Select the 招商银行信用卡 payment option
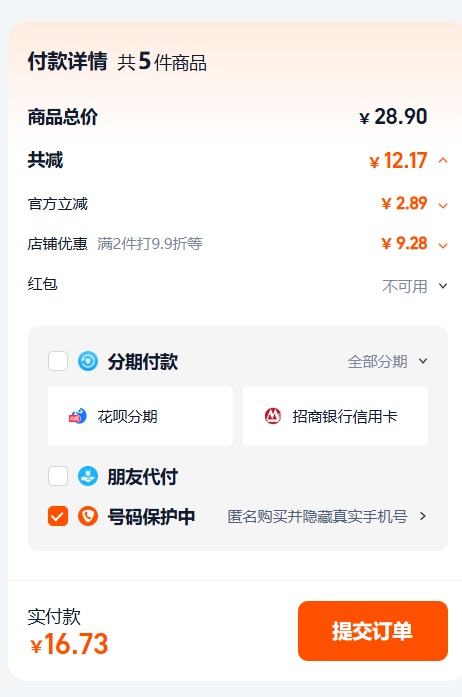Image resolution: width=462 pixels, height=697 pixels. [335, 416]
